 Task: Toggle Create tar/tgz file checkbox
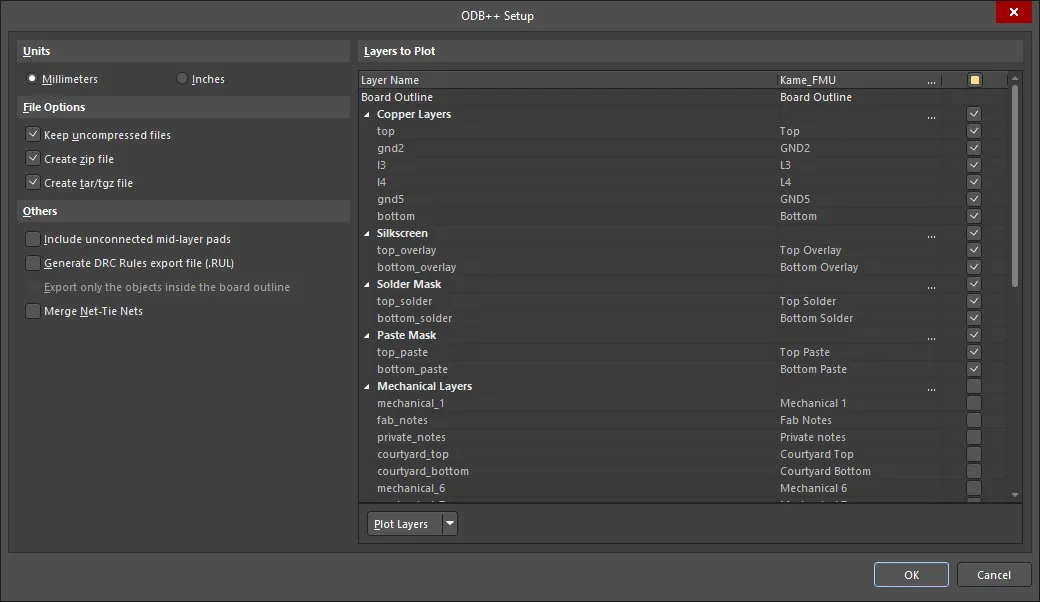[x=32, y=182]
